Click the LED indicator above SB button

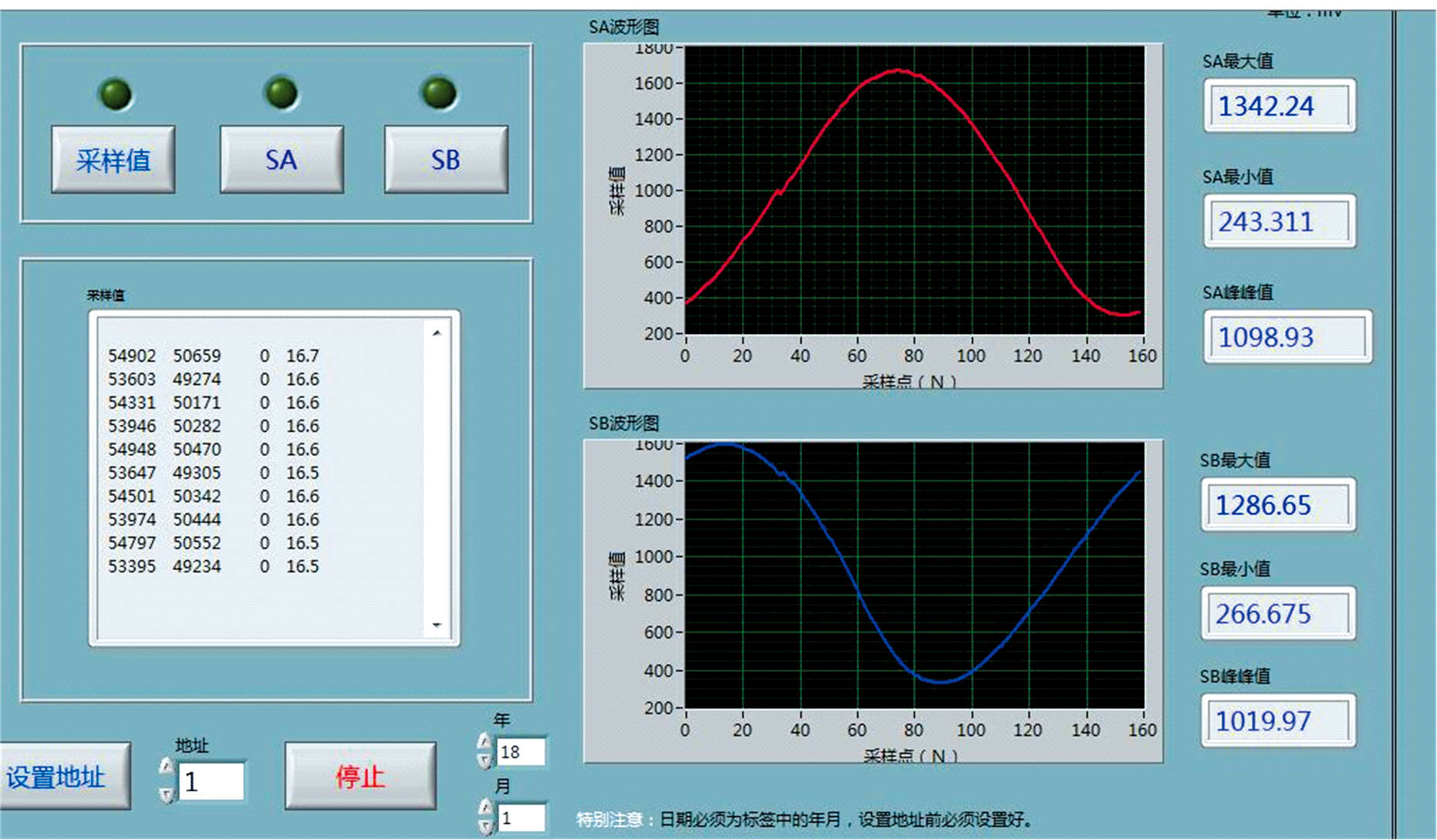440,93
